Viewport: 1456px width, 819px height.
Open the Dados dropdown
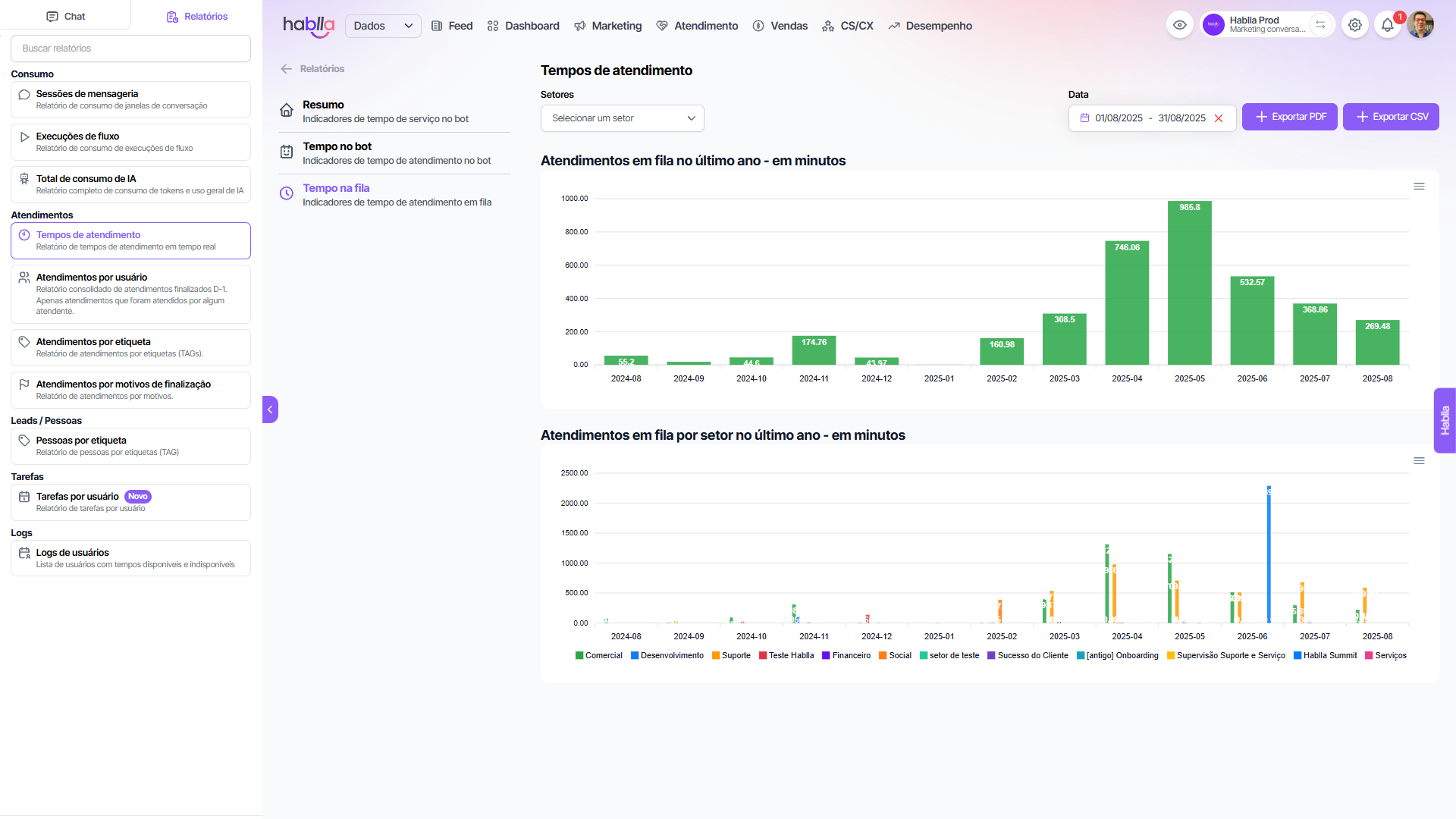(383, 26)
